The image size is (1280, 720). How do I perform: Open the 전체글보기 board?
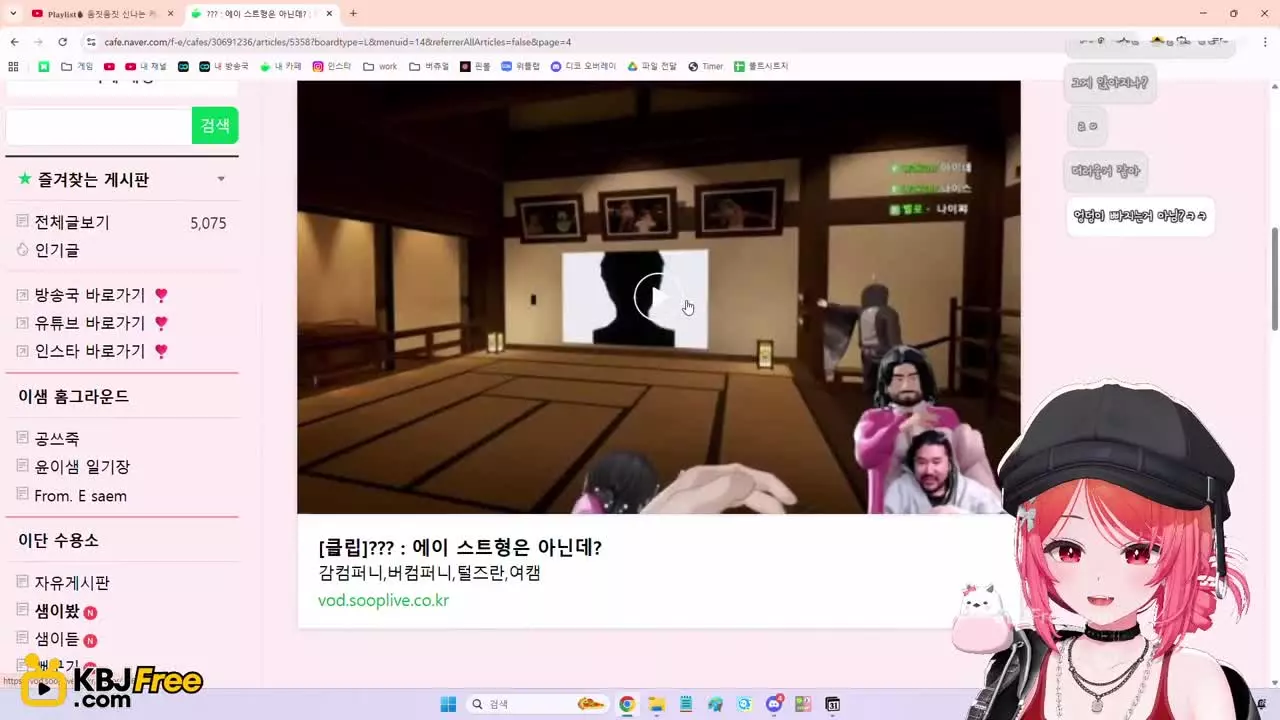pyautogui.click(x=72, y=223)
